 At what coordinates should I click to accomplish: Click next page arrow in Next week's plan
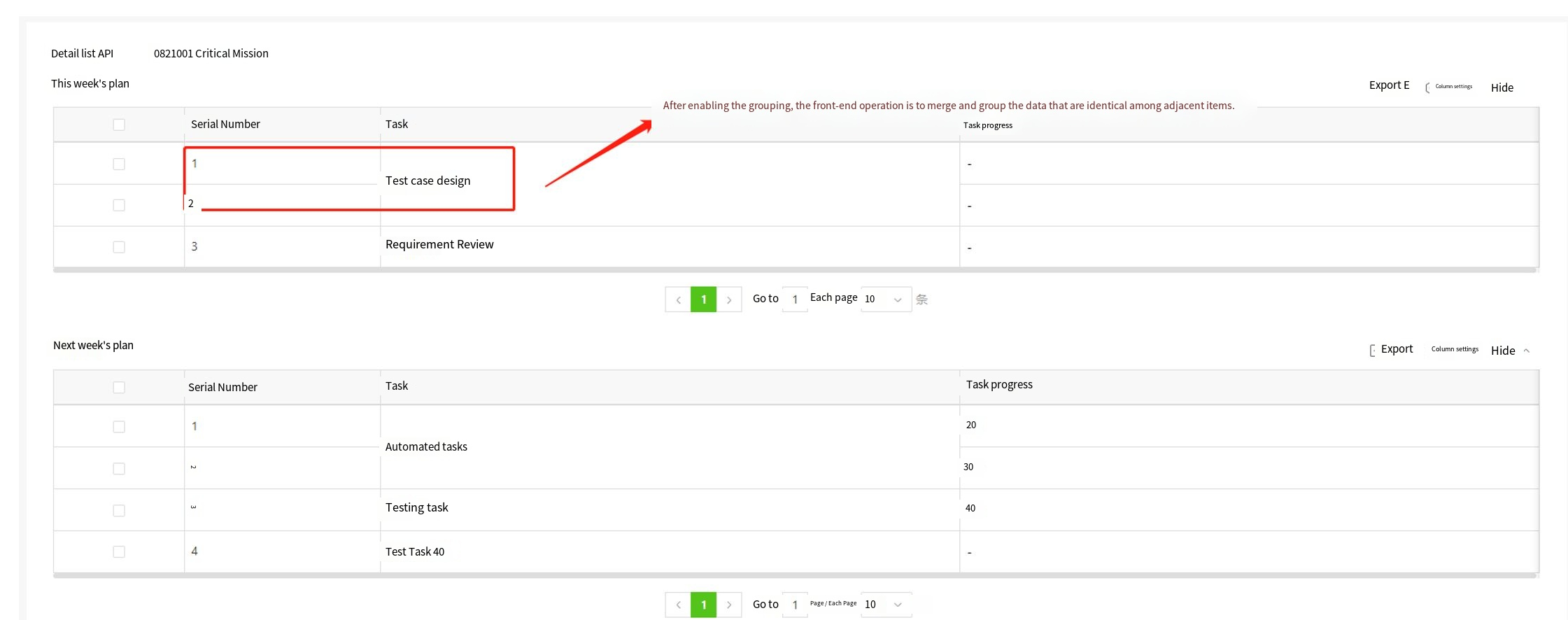(729, 605)
